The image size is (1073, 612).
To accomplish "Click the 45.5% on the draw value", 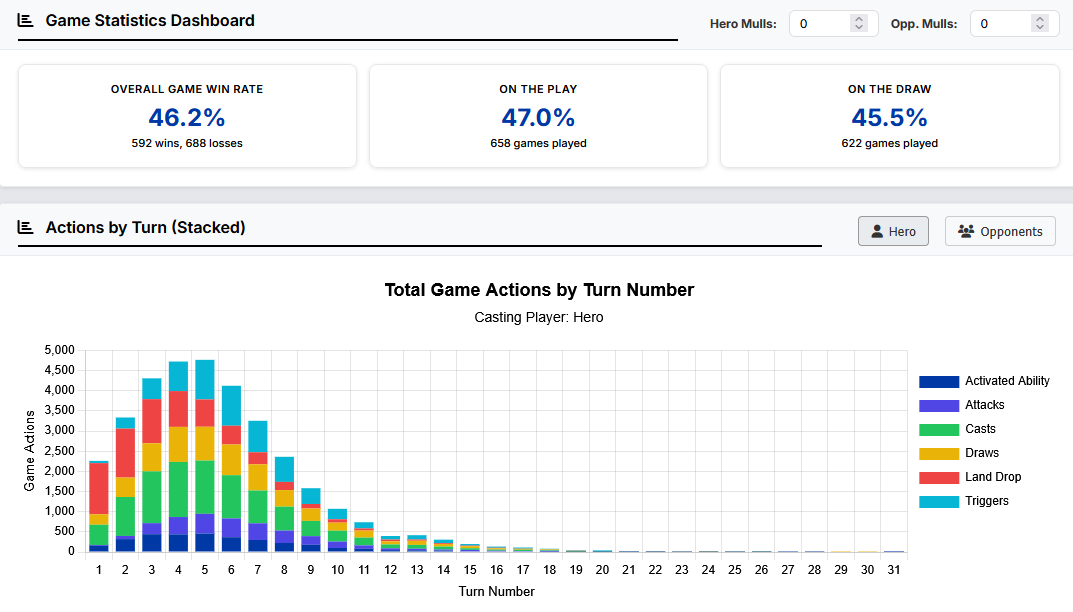I will coord(890,118).
